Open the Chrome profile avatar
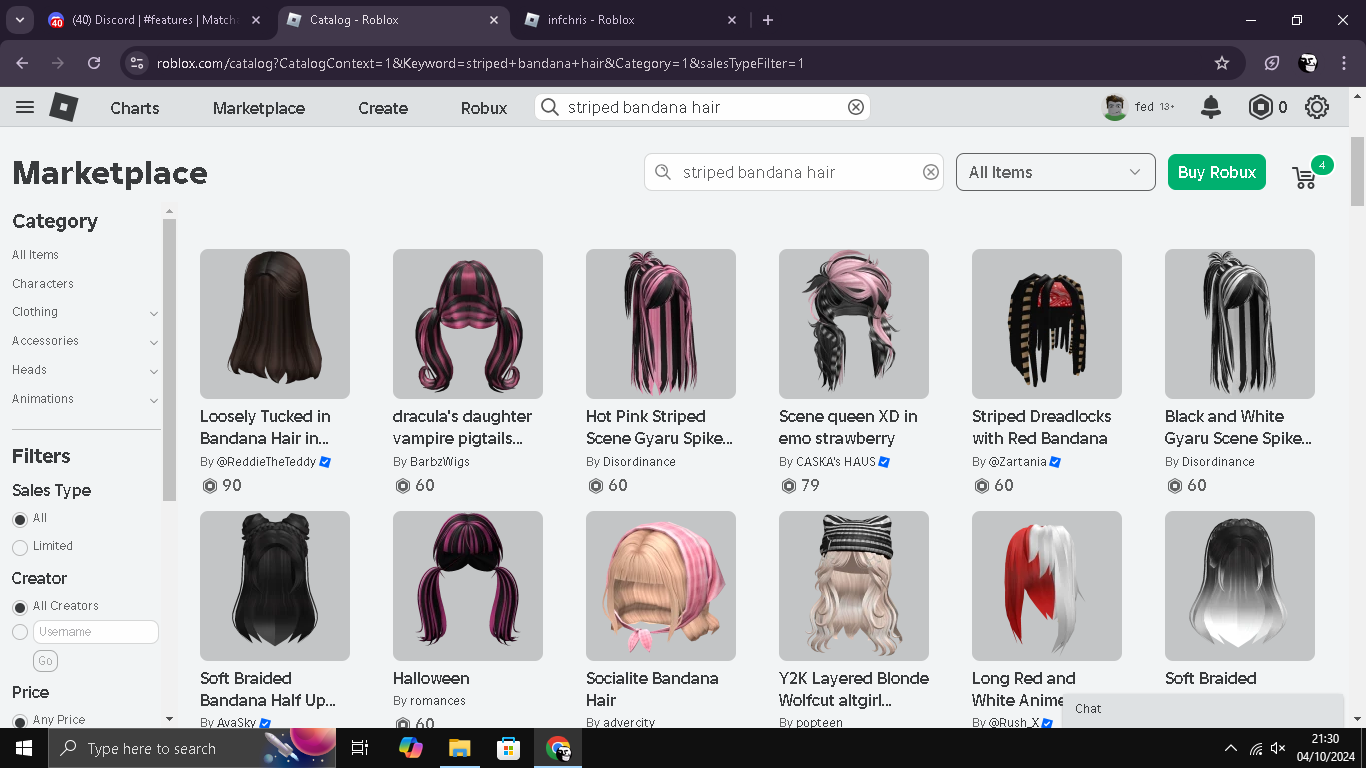 (1308, 63)
